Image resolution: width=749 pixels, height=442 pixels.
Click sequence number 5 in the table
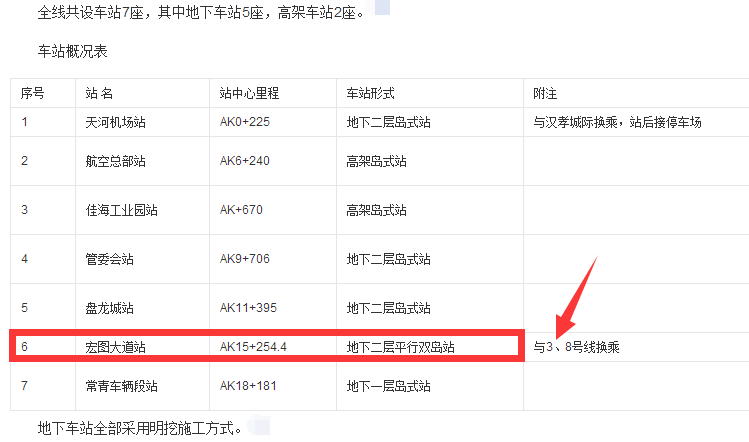(x=24, y=308)
